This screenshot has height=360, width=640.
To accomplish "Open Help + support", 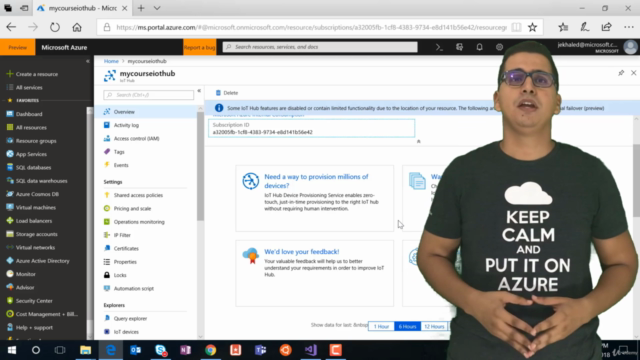I will [x=29, y=327].
